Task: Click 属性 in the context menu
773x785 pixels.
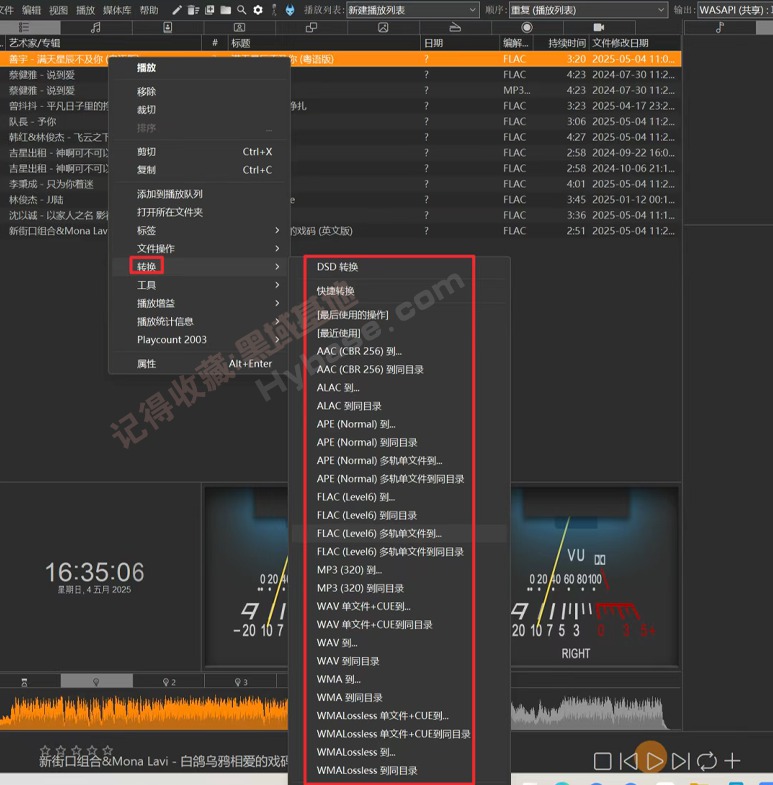Action: tap(147, 364)
